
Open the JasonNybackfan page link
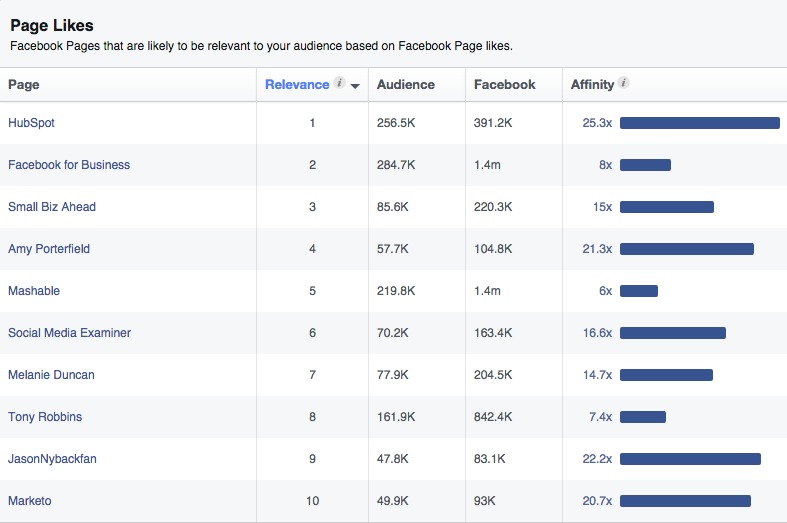pyautogui.click(x=52, y=459)
